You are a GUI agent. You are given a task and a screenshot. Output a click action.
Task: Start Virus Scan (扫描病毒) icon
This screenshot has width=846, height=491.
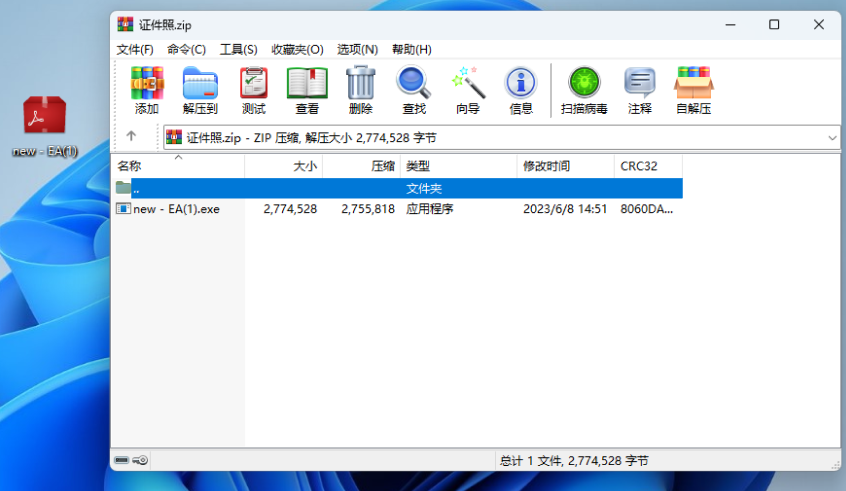pos(584,90)
